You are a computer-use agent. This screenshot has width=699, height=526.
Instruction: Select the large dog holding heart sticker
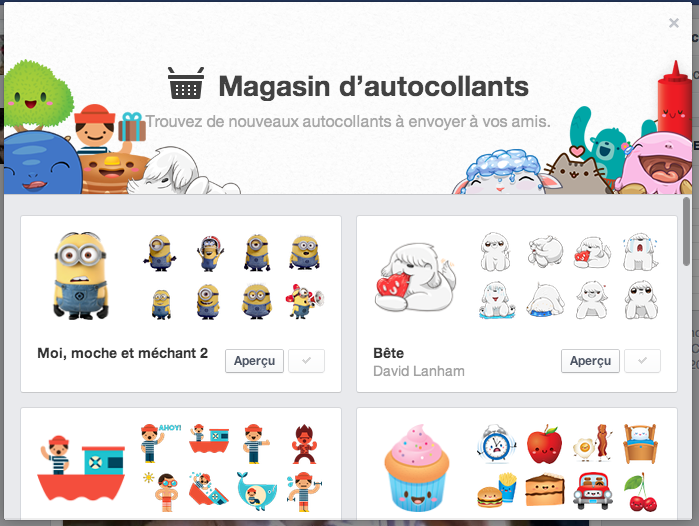(415, 278)
